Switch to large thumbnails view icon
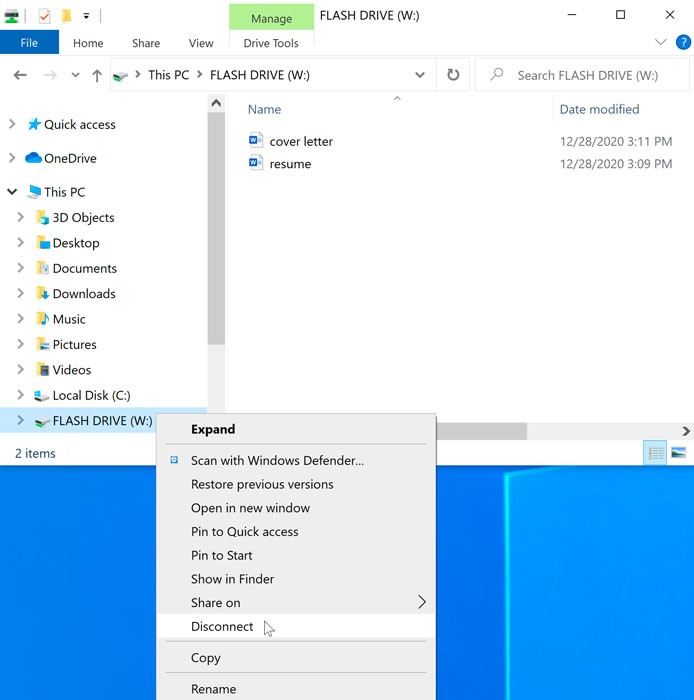The width and height of the screenshot is (694, 700). (679, 453)
